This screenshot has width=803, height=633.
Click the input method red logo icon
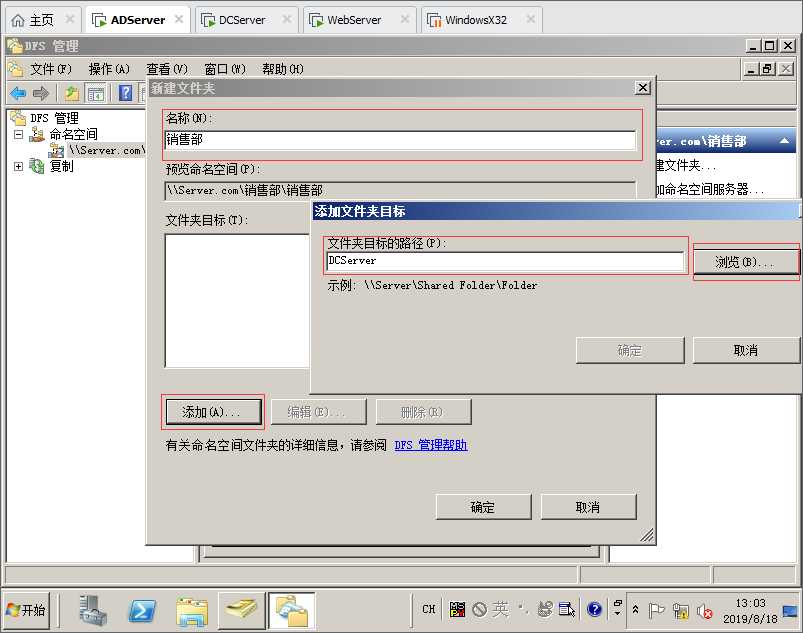[457, 609]
